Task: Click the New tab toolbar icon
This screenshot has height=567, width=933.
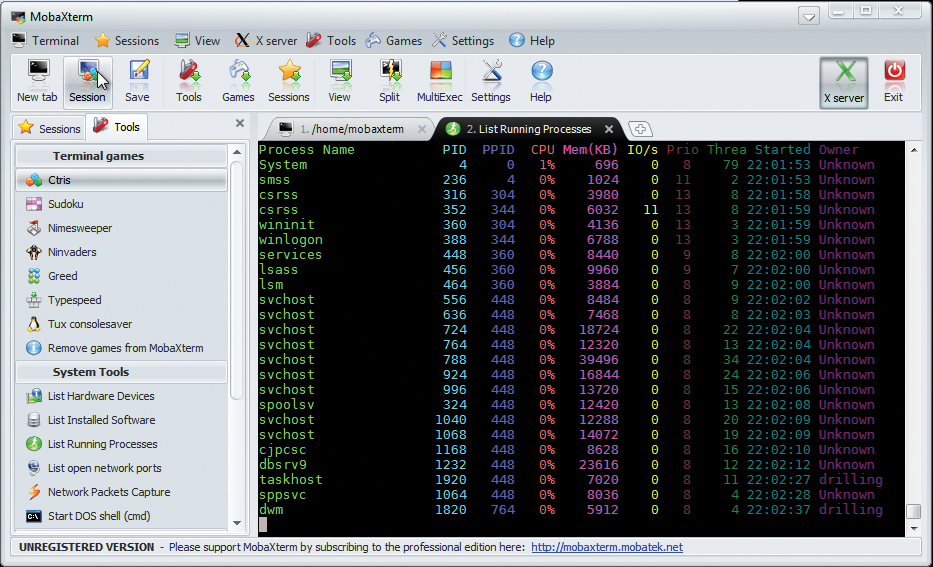Action: [x=37, y=82]
